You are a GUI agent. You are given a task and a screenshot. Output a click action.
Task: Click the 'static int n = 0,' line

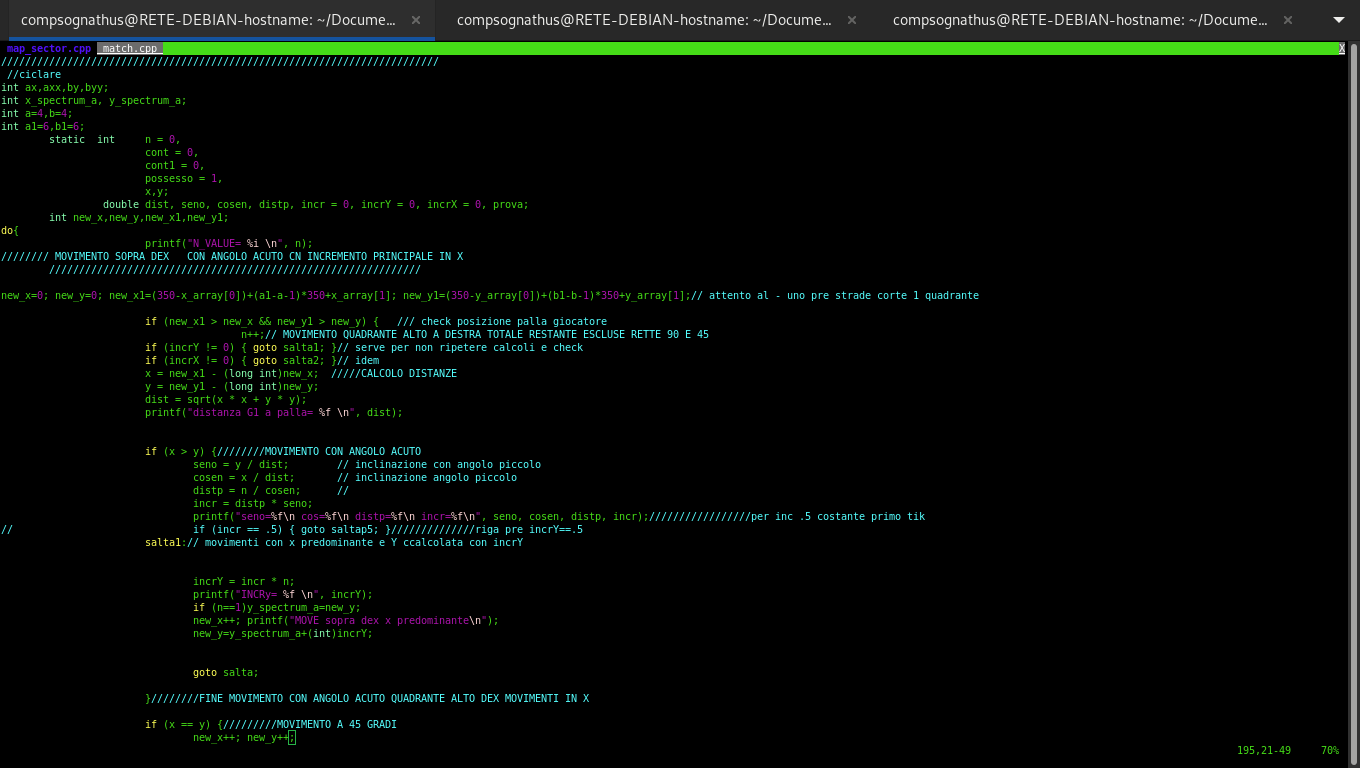[115, 139]
